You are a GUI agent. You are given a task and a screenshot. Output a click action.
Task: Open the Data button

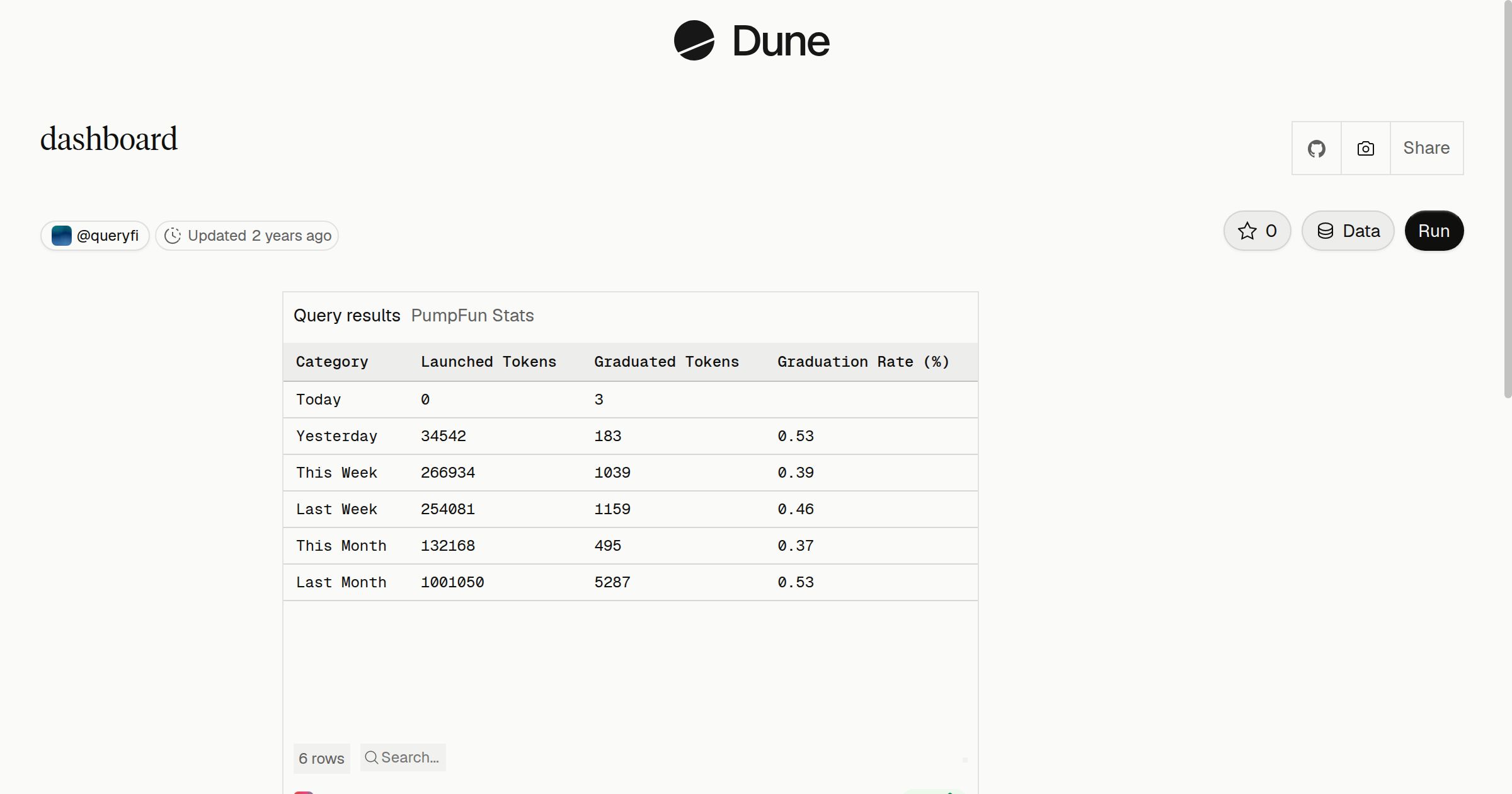tap(1348, 231)
